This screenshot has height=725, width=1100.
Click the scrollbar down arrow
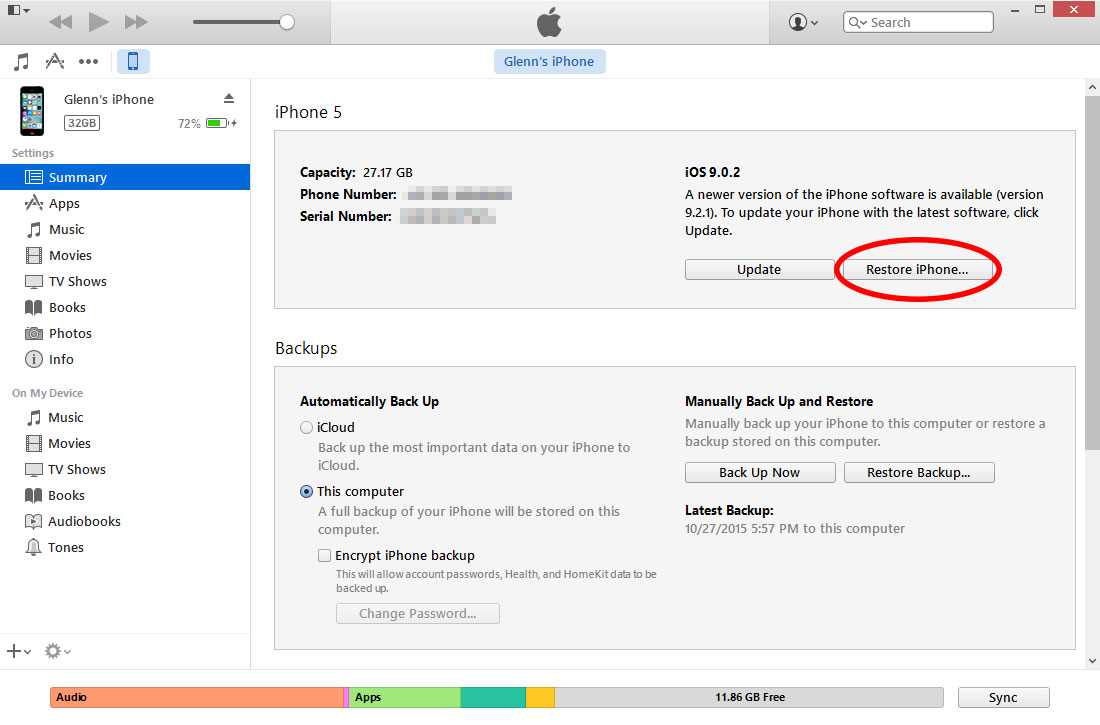[x=1092, y=660]
